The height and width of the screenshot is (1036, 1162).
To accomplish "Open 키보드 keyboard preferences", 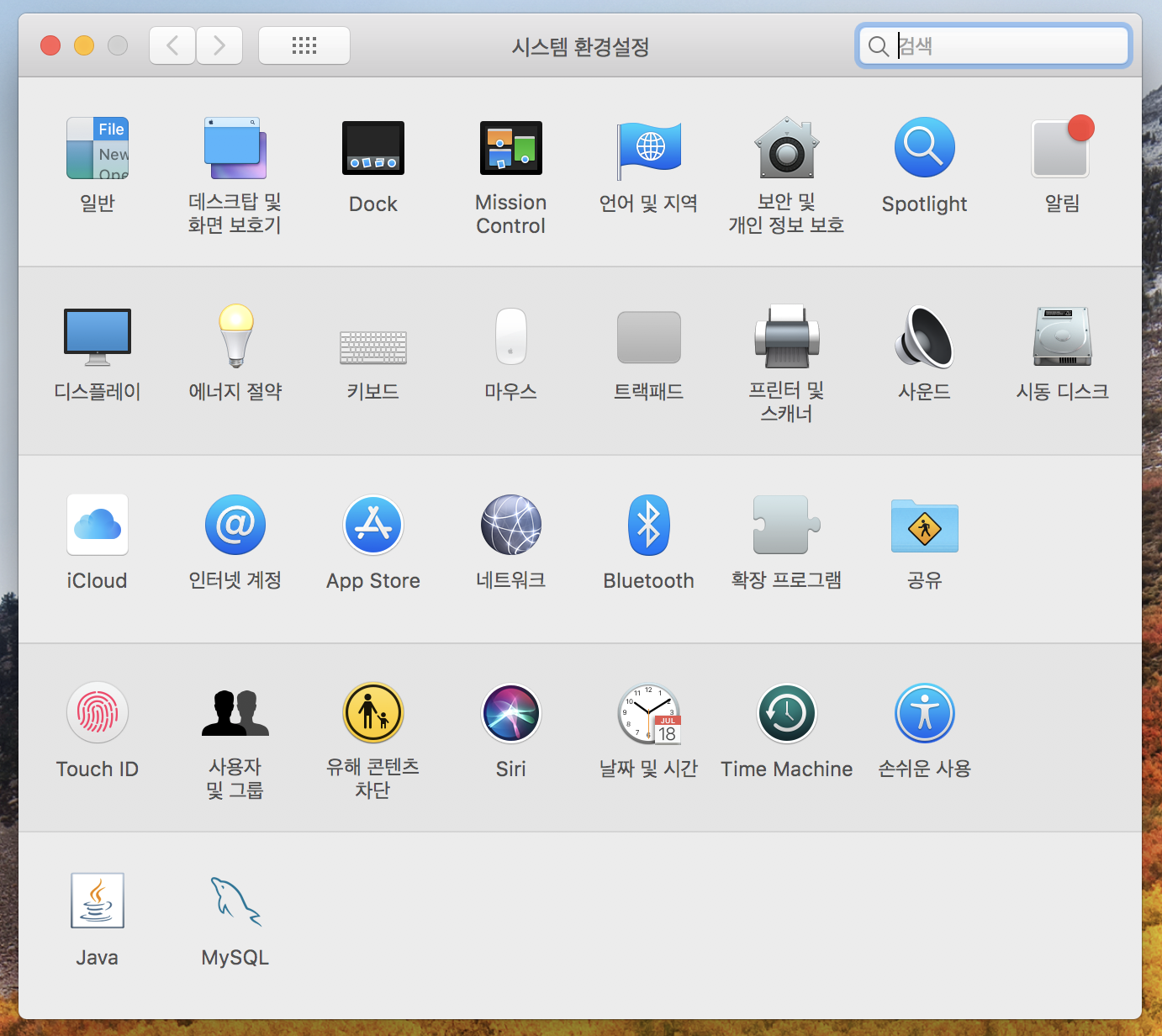I will (373, 347).
